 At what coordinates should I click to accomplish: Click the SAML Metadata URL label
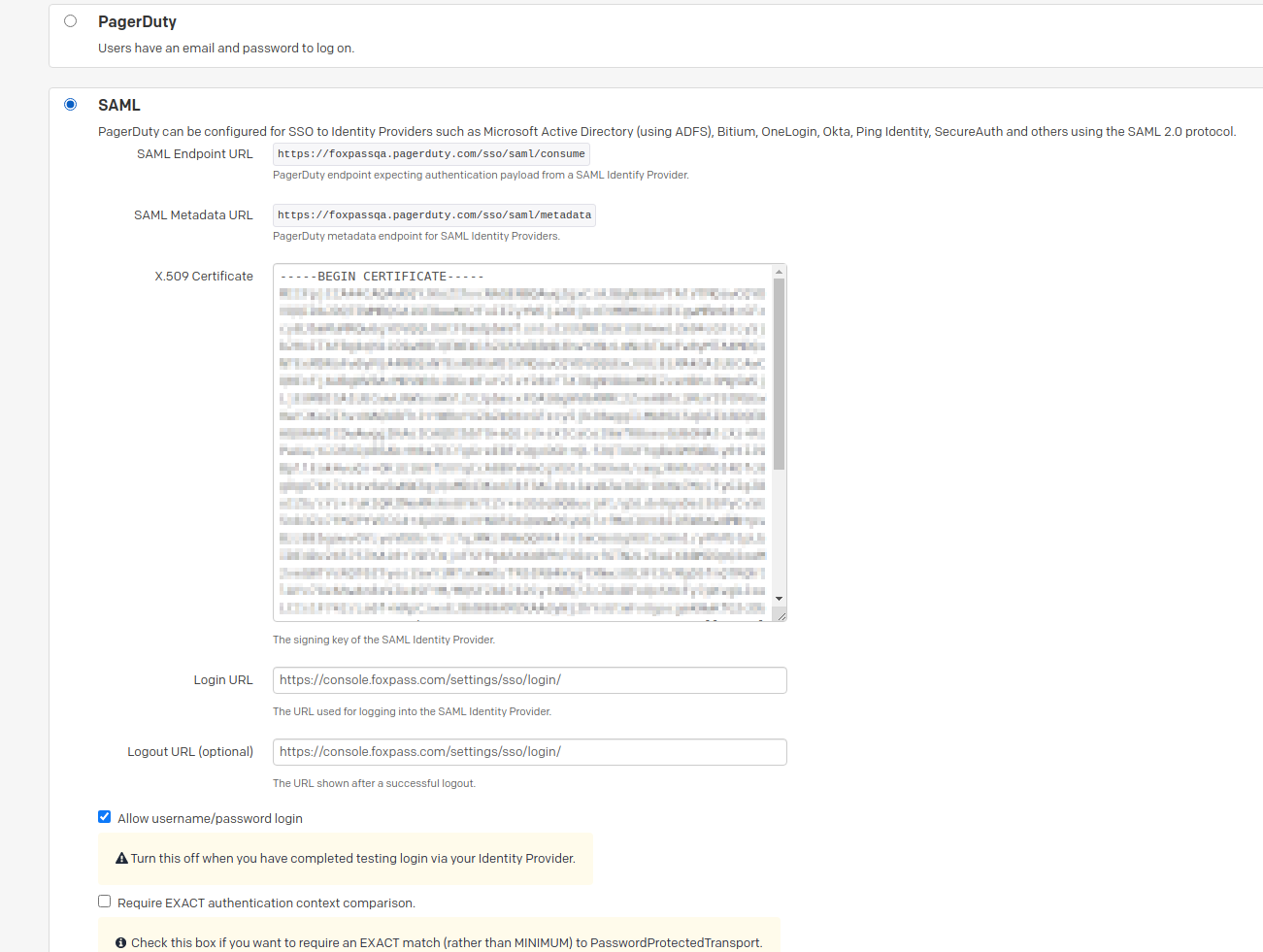pos(193,215)
